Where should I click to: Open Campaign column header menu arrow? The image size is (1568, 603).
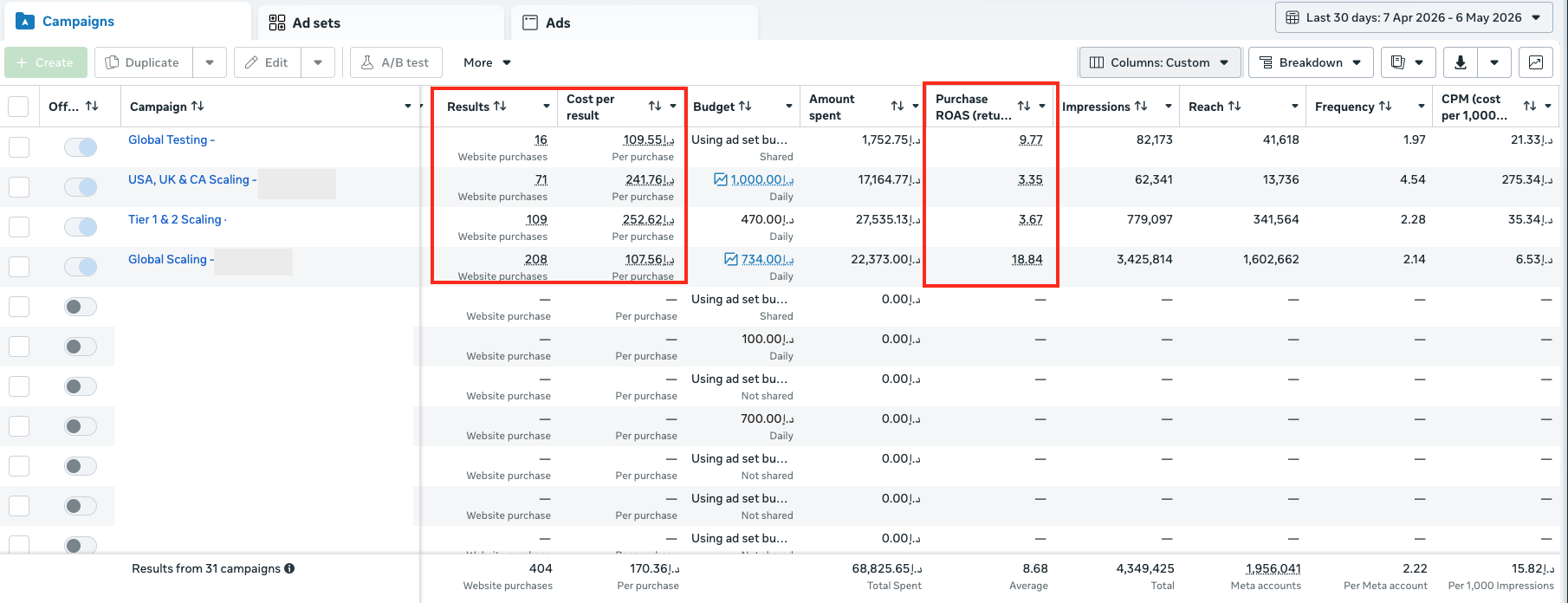pyautogui.click(x=408, y=106)
